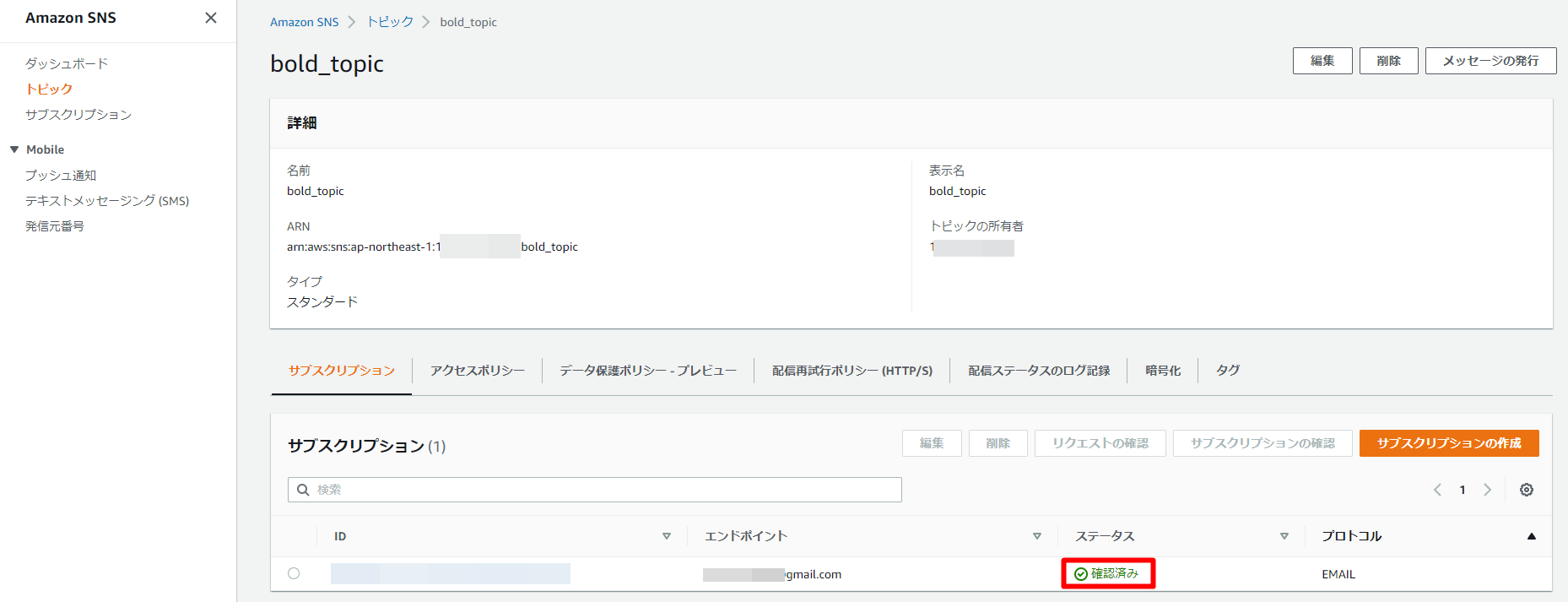Screen dimensions: 1568x602
Task: Open サブスクリプション in the sidebar
Action: tap(78, 114)
